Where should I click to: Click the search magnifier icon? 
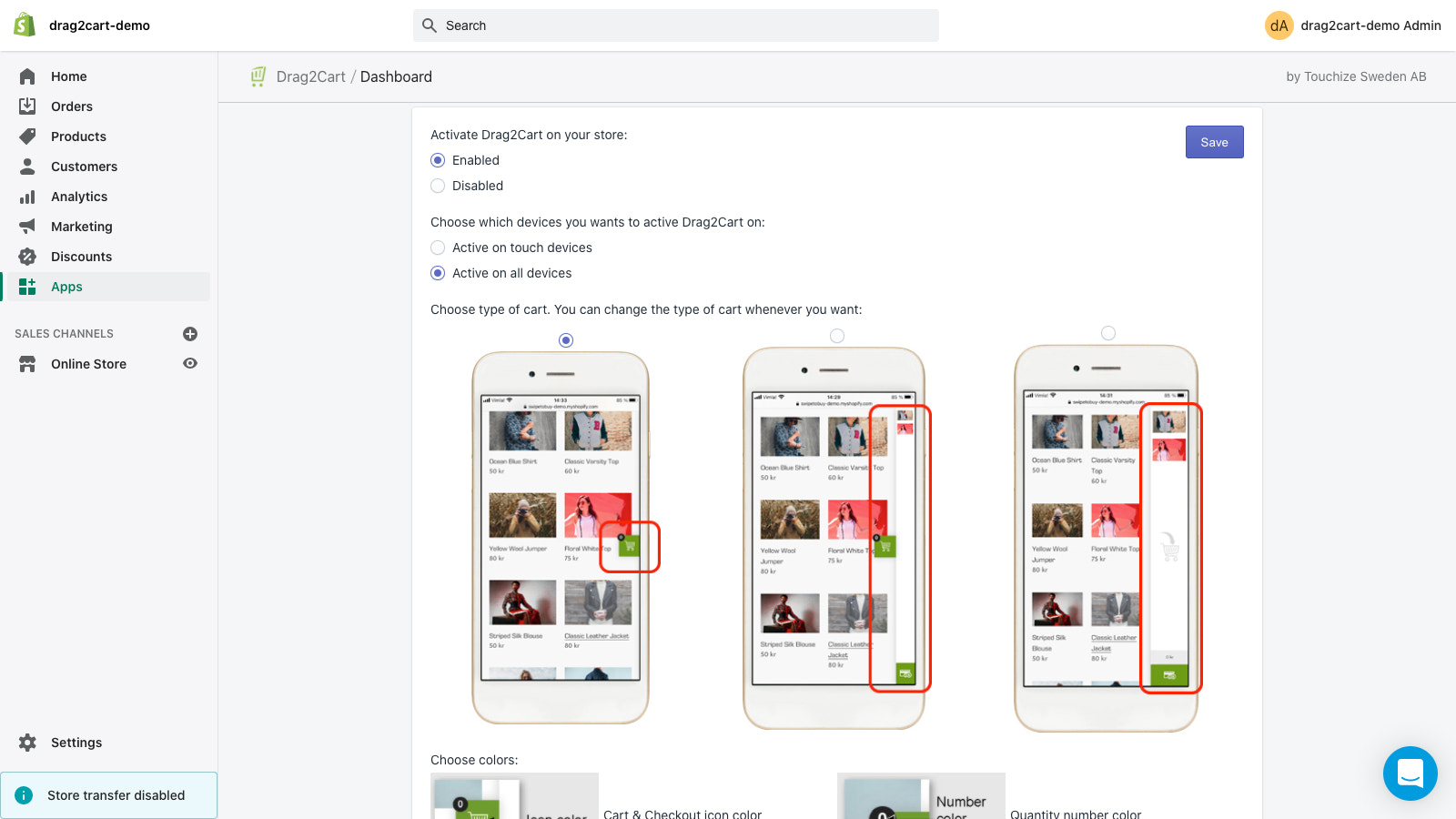pos(430,25)
